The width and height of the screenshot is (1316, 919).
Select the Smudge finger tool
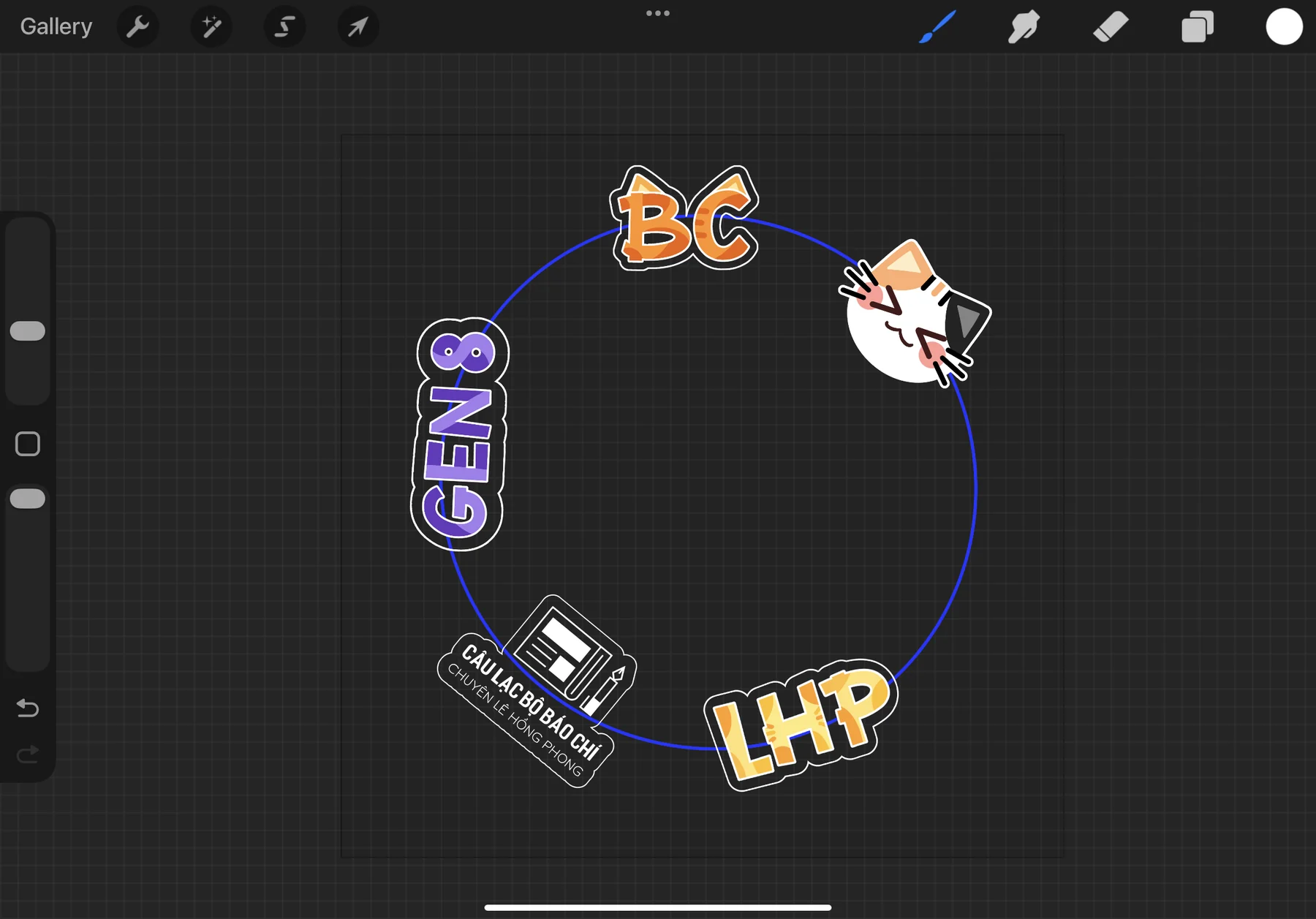(x=1024, y=27)
